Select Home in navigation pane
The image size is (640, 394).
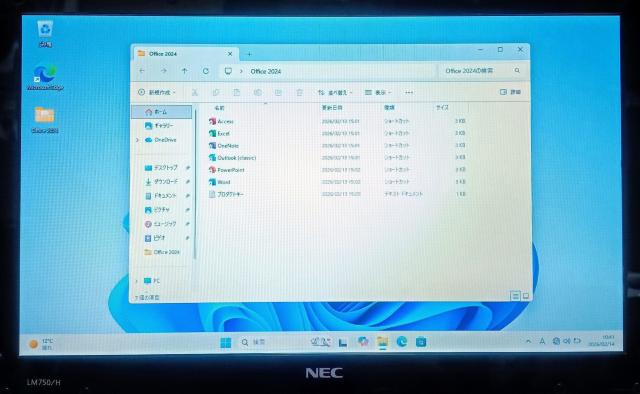(x=162, y=111)
